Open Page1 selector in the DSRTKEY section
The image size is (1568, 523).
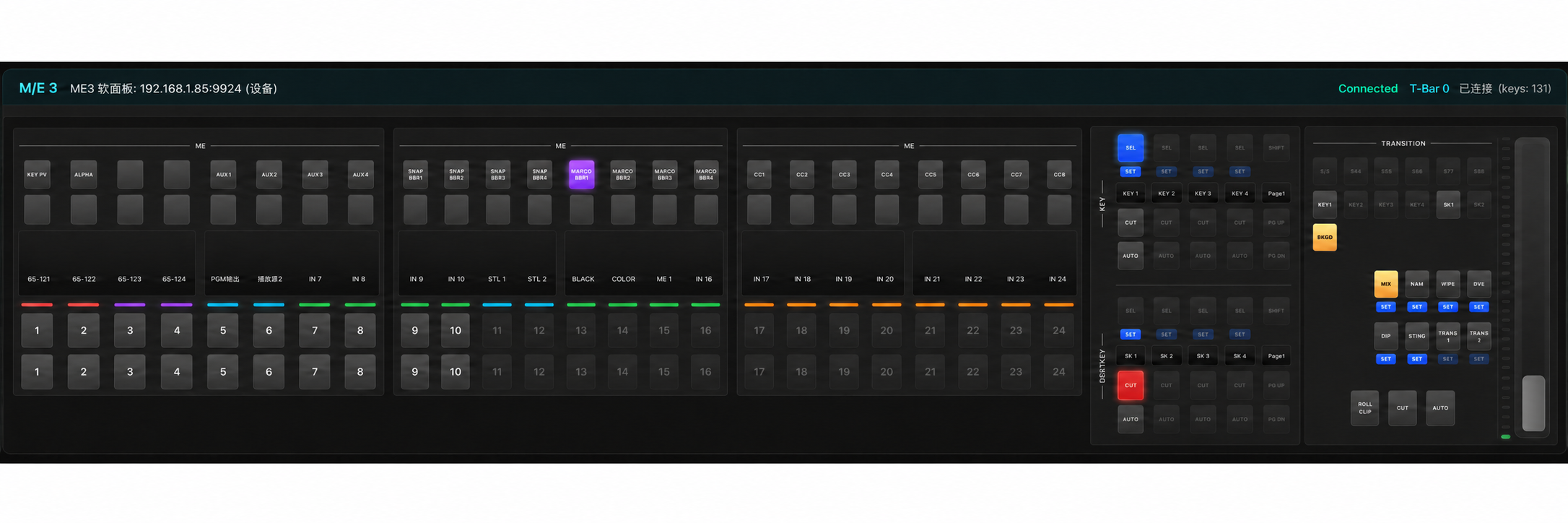[1276, 356]
